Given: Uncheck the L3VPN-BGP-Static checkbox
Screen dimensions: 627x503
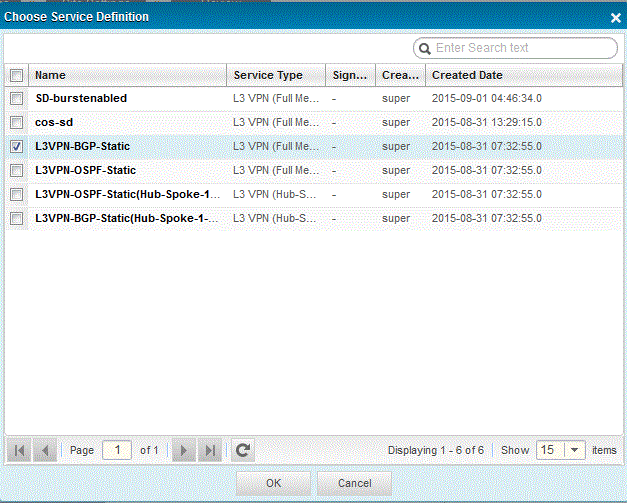Looking at the screenshot, I should 16,146.
